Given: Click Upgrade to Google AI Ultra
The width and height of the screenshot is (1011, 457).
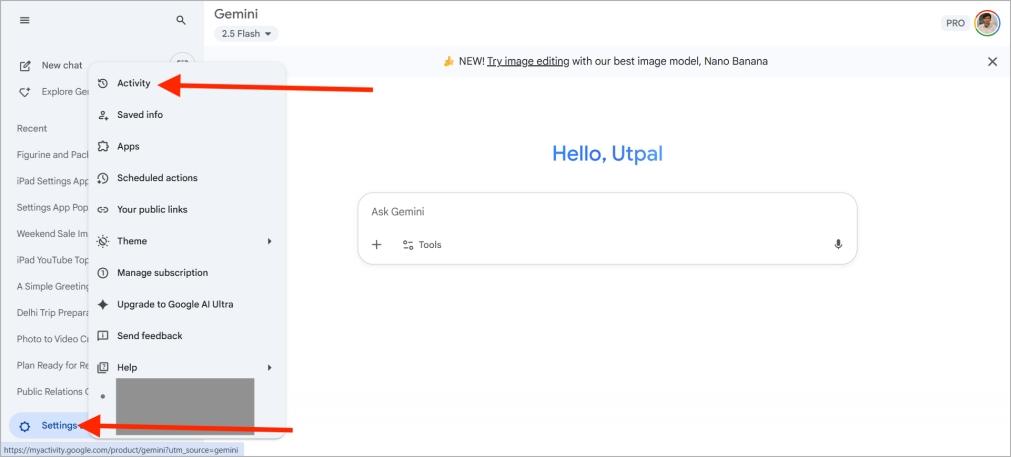Looking at the screenshot, I should click(x=174, y=304).
